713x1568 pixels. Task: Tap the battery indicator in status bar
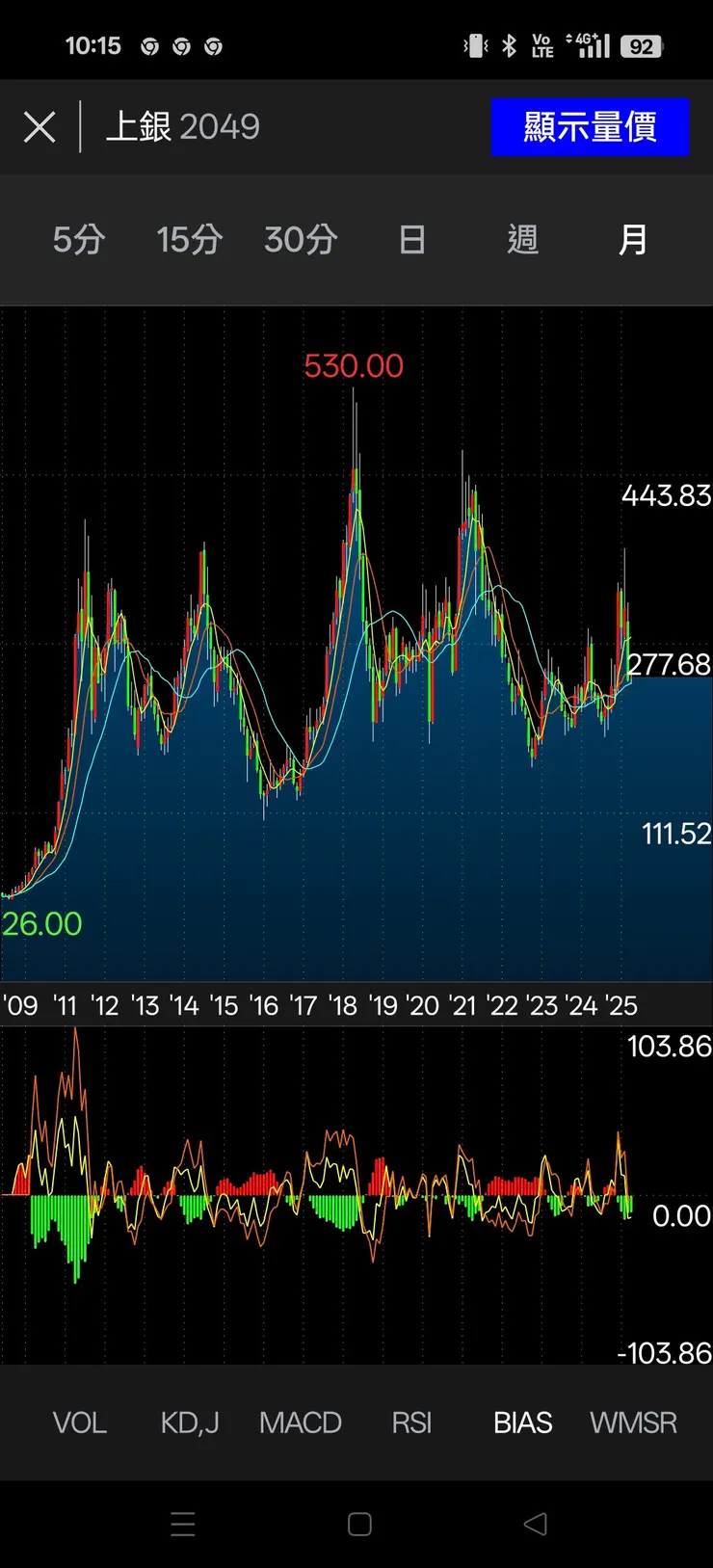642,46
